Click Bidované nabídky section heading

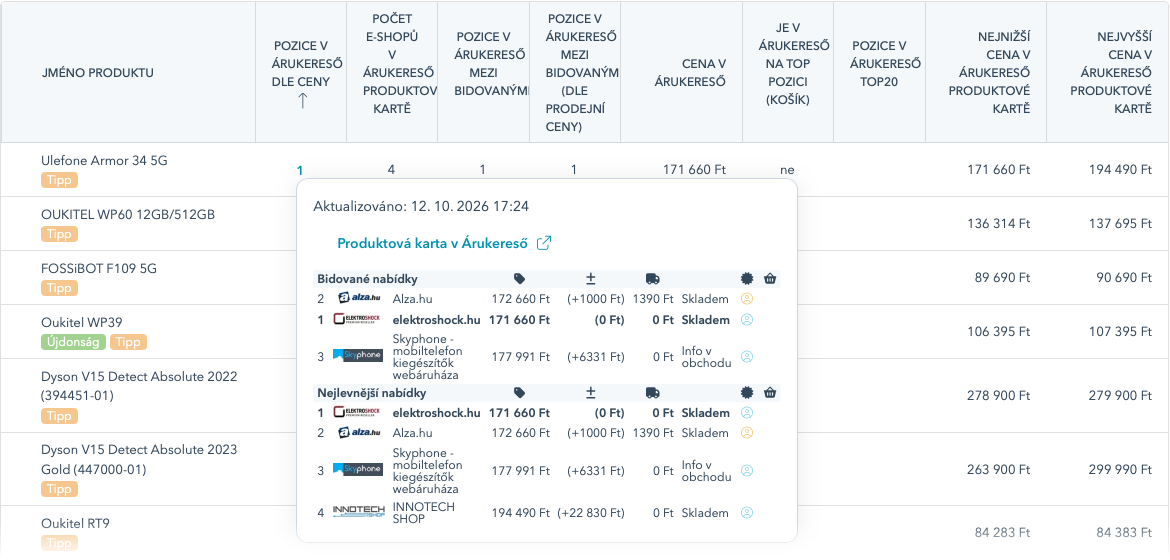coord(367,279)
